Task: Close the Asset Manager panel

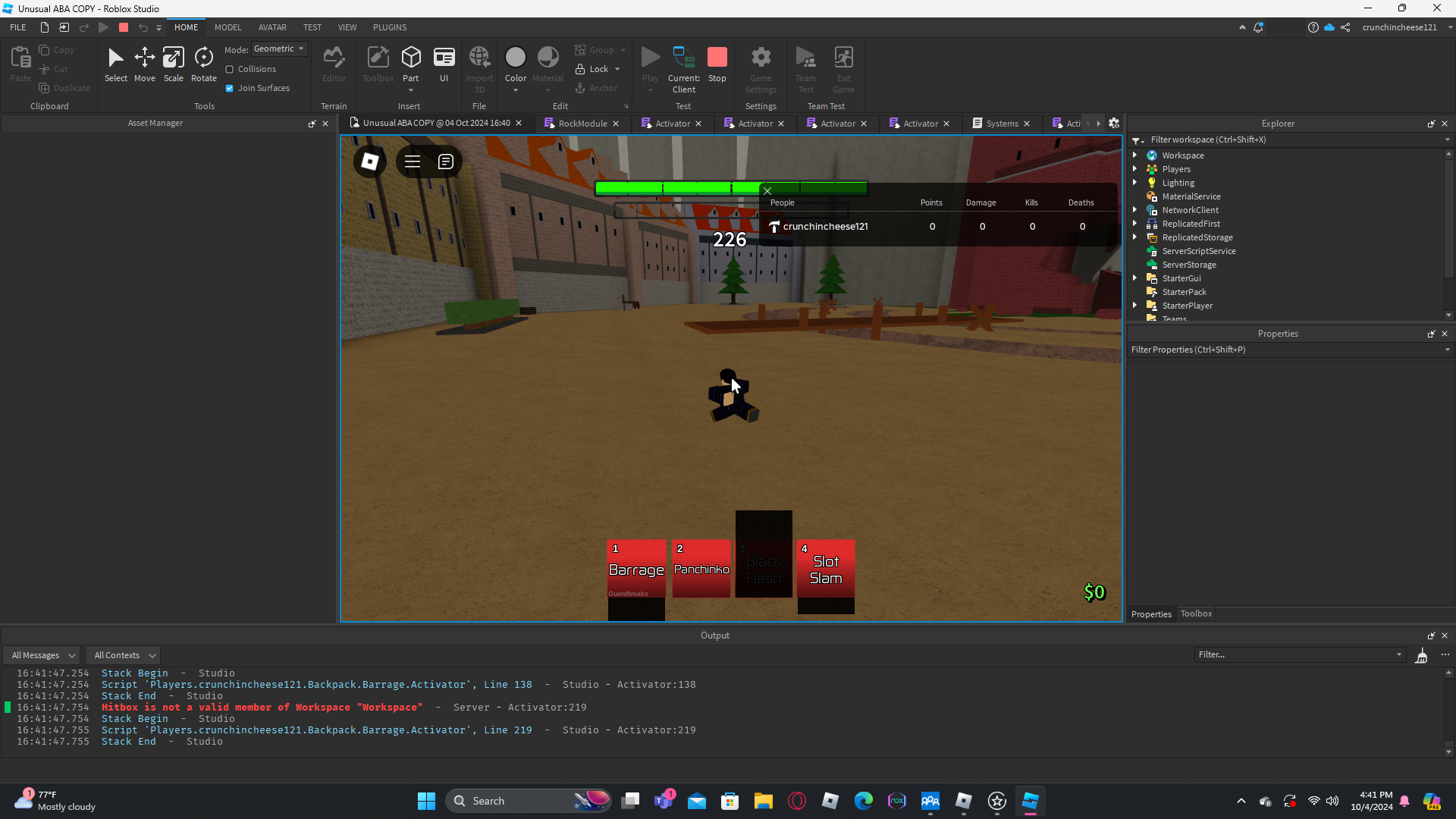Action: point(326,124)
